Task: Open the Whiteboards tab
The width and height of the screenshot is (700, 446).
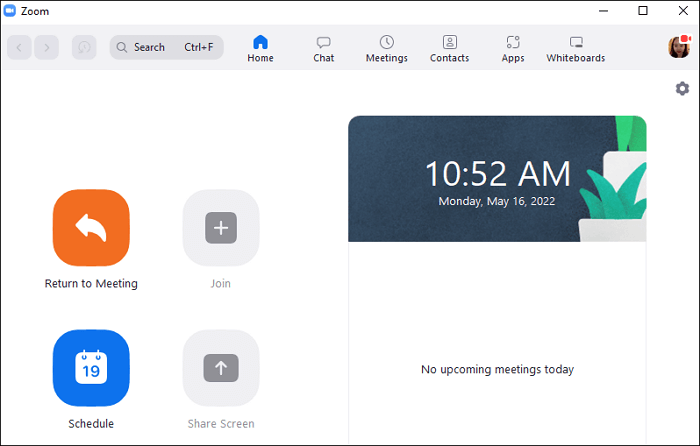Action: [x=576, y=49]
